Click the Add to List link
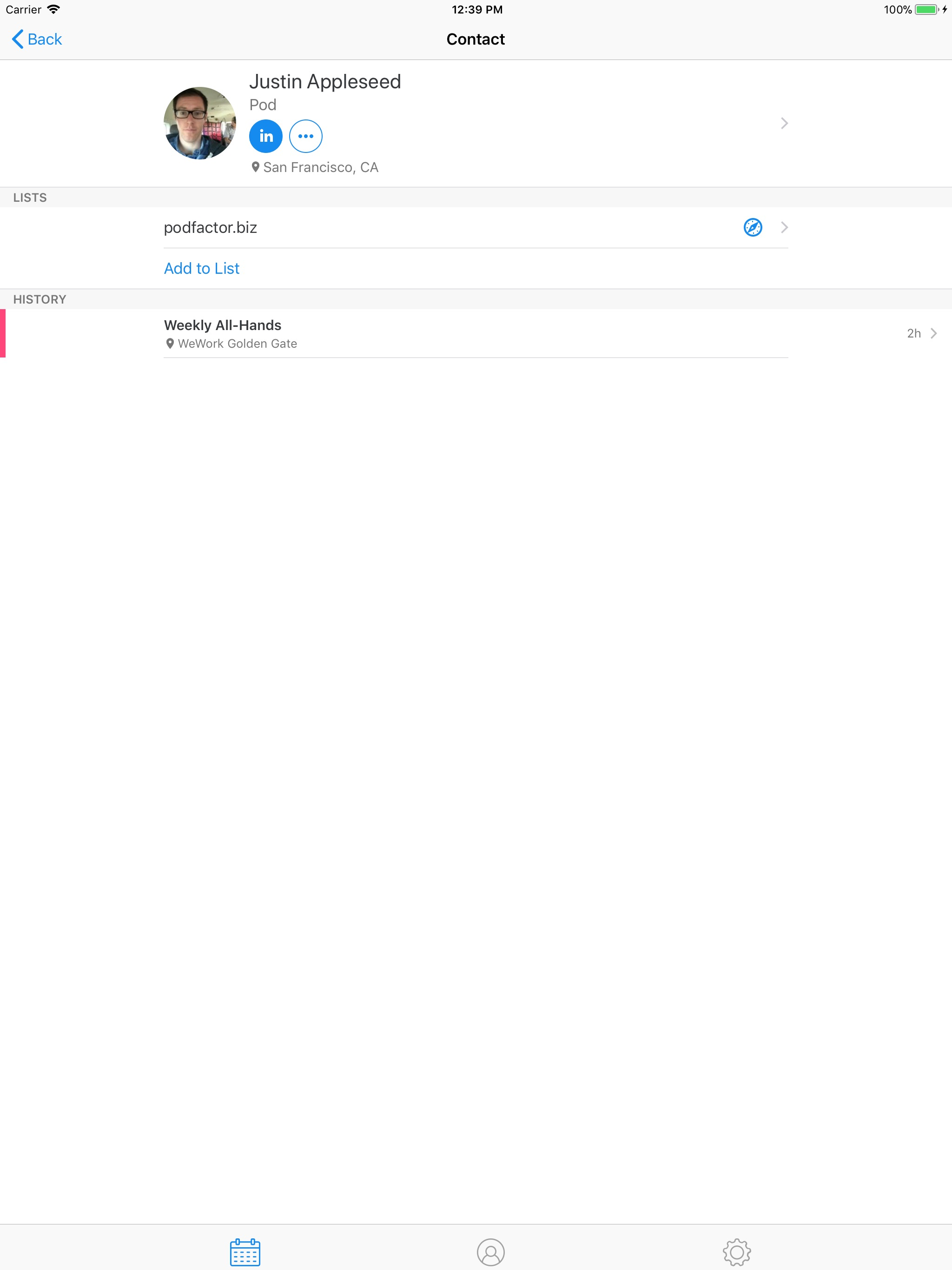 click(202, 268)
